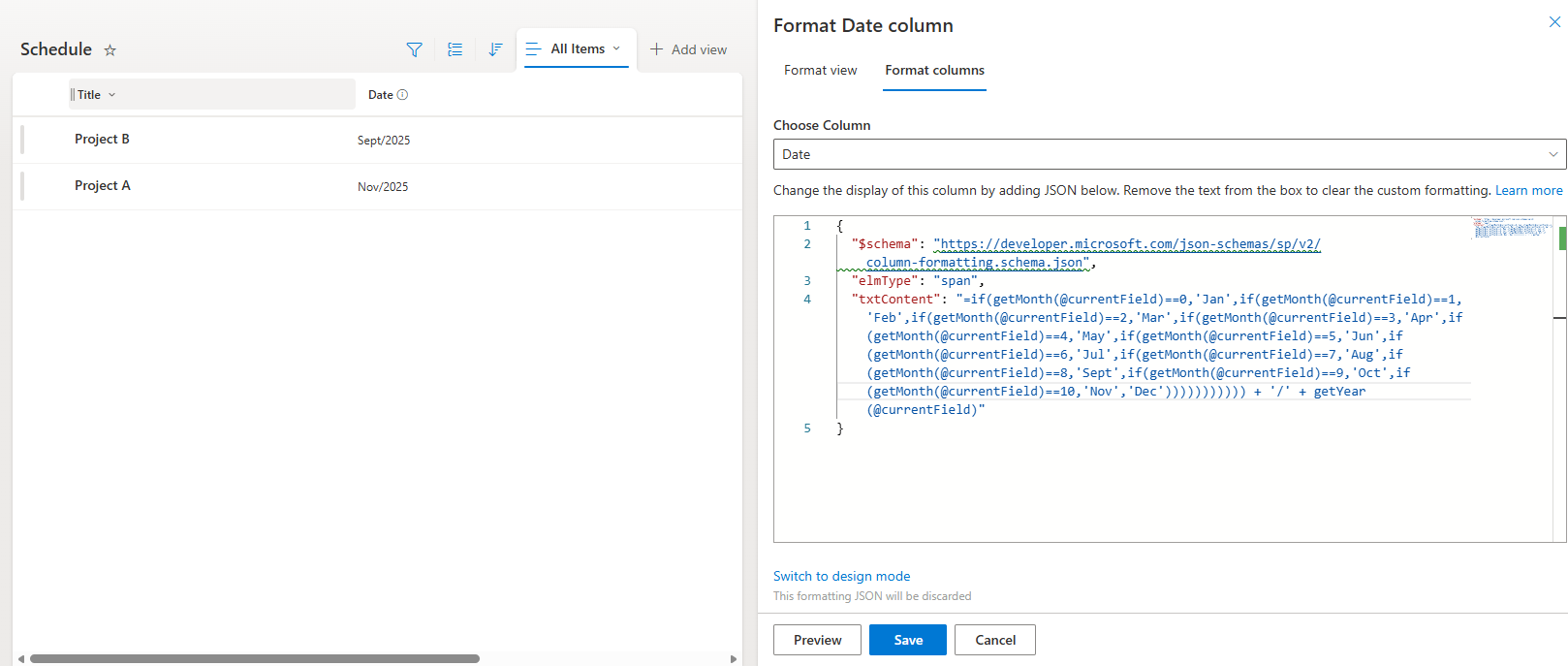Click the group-by list icon
The height and width of the screenshot is (666, 1568).
[x=455, y=49]
